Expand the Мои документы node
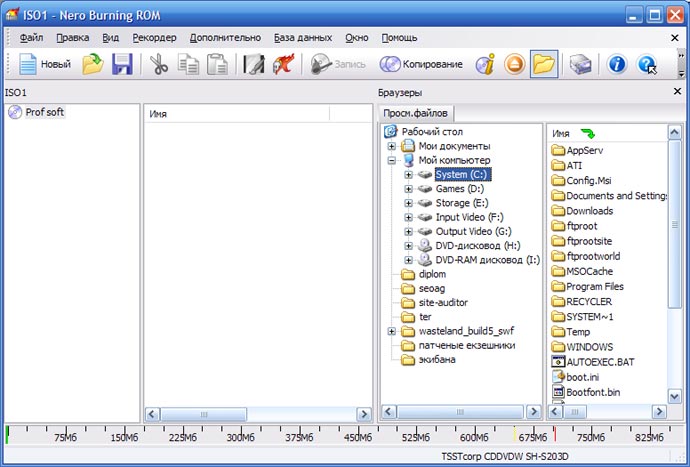This screenshot has height=467, width=690. pos(392,146)
